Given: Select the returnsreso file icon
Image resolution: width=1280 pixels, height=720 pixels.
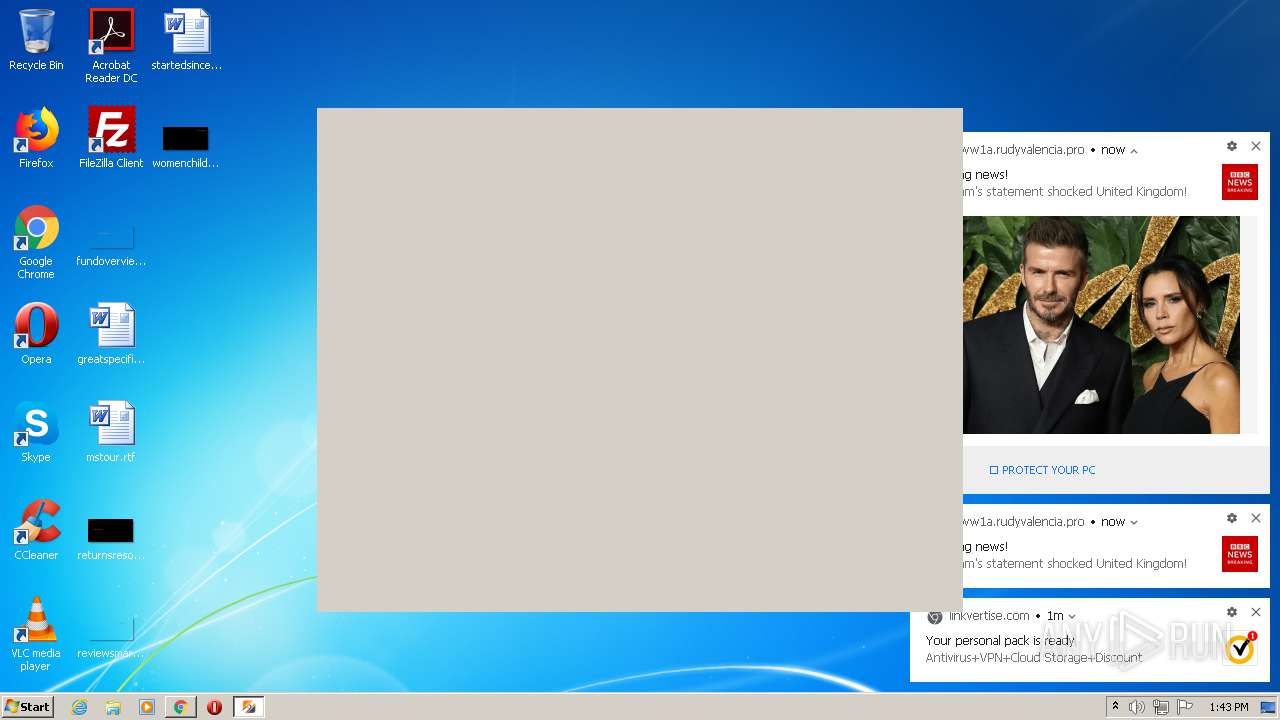Looking at the screenshot, I should [111, 538].
